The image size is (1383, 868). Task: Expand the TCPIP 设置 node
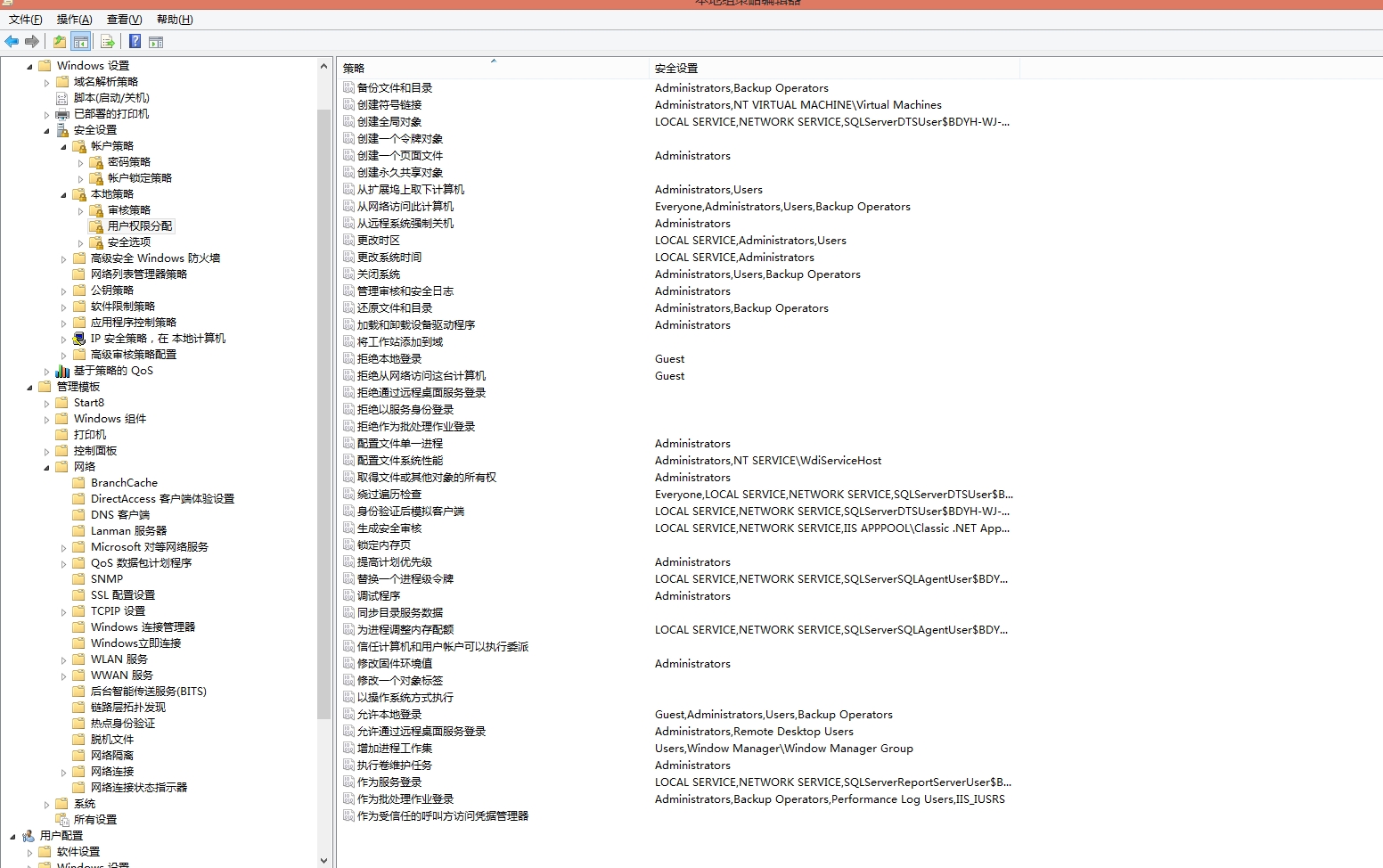[63, 612]
